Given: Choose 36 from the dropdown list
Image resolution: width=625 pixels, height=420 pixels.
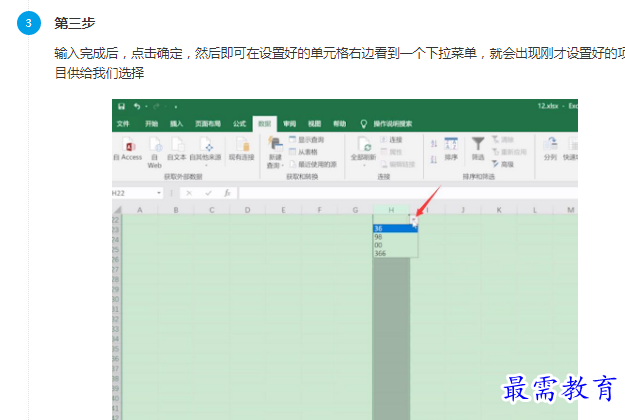Looking at the screenshot, I should point(395,228).
